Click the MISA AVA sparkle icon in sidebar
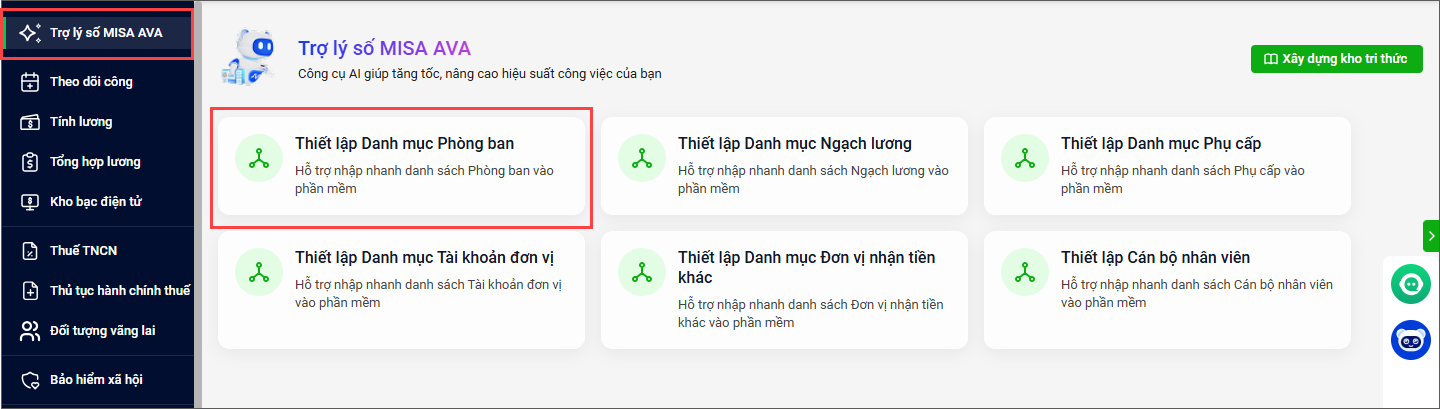Screen dimensions: 1440x409 click(30, 33)
